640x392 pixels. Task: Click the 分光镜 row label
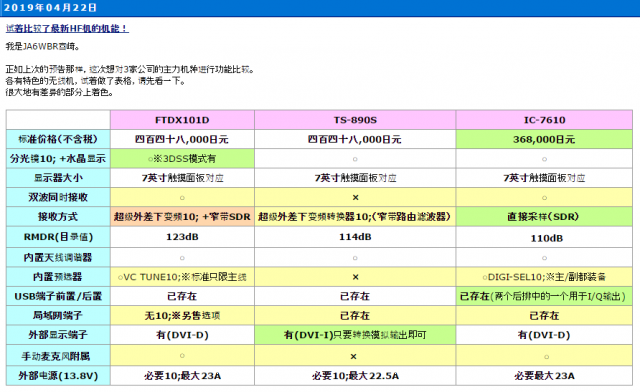click(x=58, y=158)
